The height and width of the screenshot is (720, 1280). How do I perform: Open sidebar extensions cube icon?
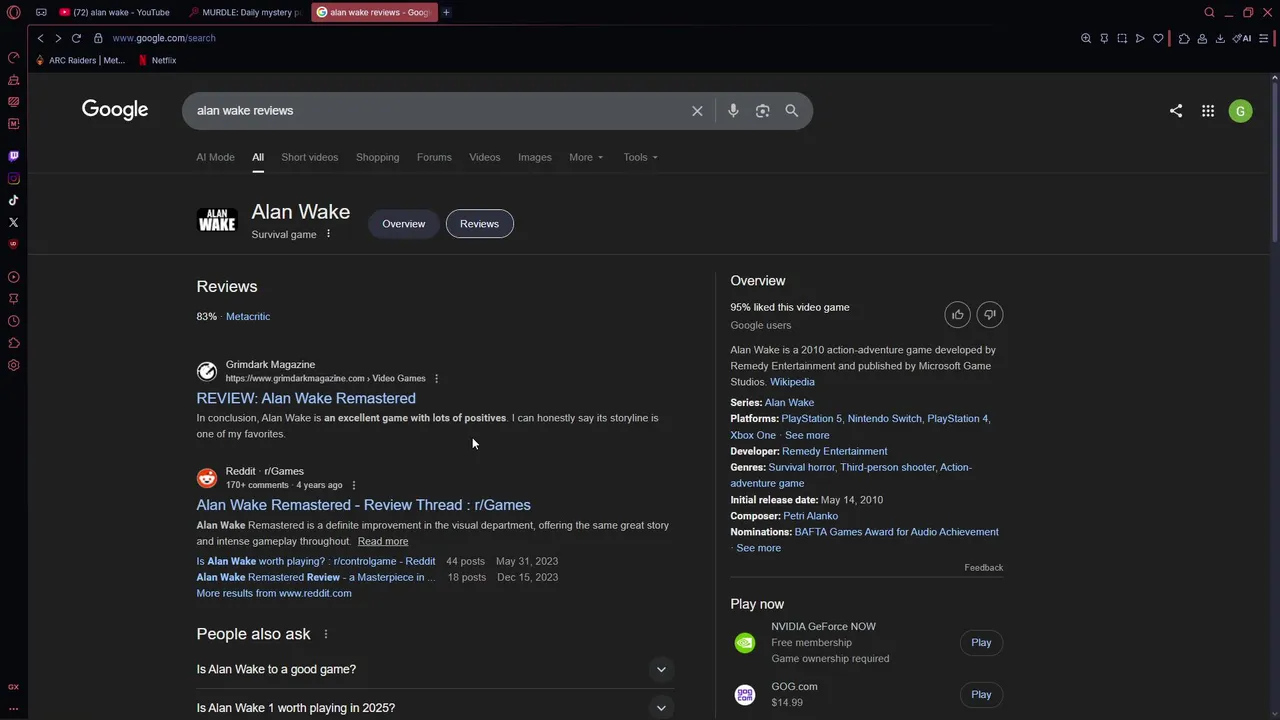coord(13,343)
